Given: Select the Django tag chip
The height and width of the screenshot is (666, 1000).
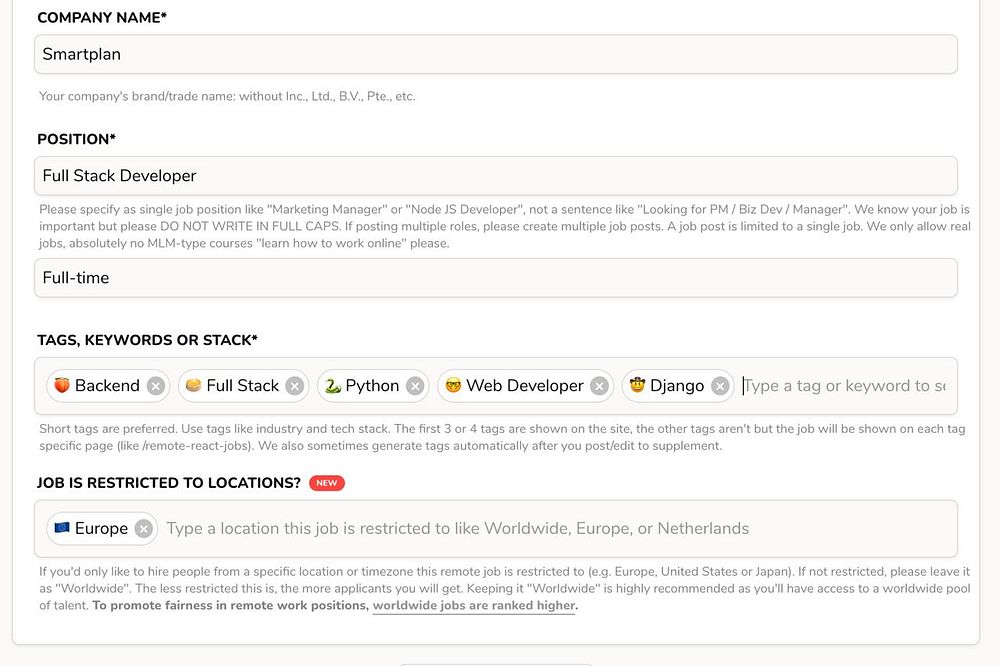Looking at the screenshot, I should (678, 386).
